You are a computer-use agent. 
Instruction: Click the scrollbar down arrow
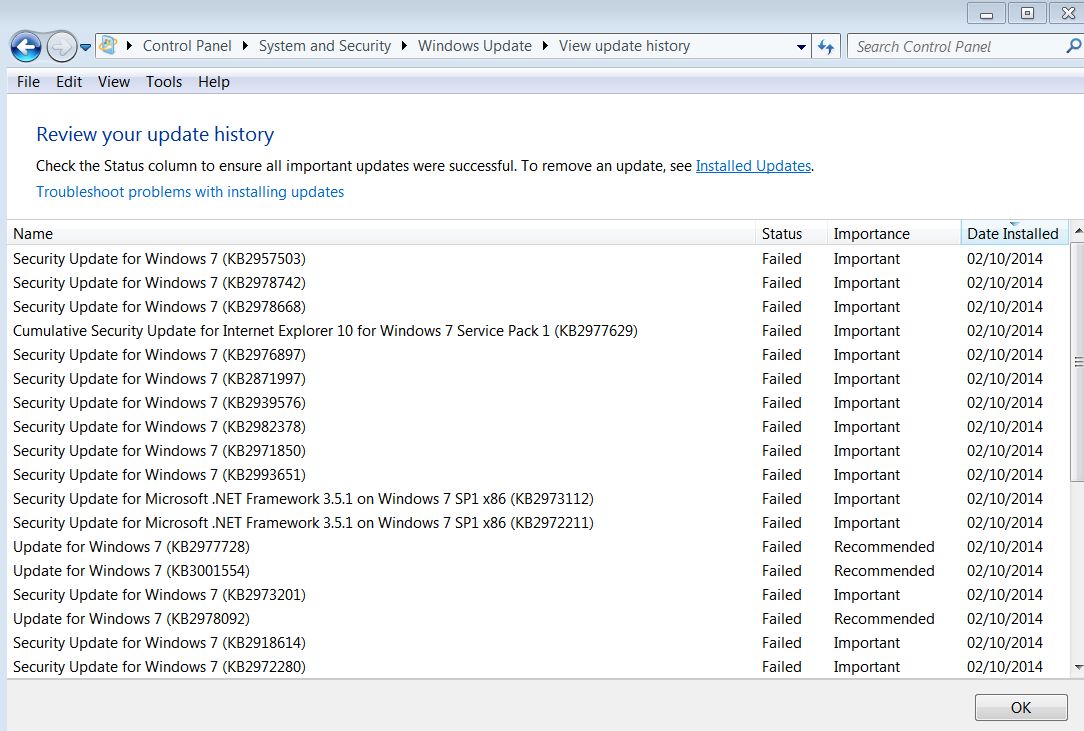(x=1077, y=667)
